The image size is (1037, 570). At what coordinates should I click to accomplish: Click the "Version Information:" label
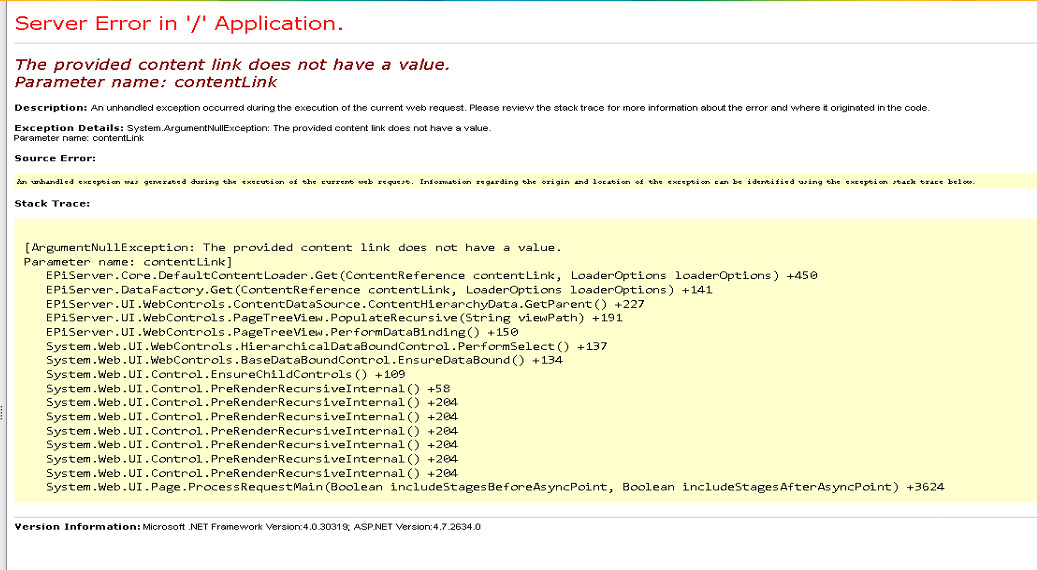coord(77,526)
